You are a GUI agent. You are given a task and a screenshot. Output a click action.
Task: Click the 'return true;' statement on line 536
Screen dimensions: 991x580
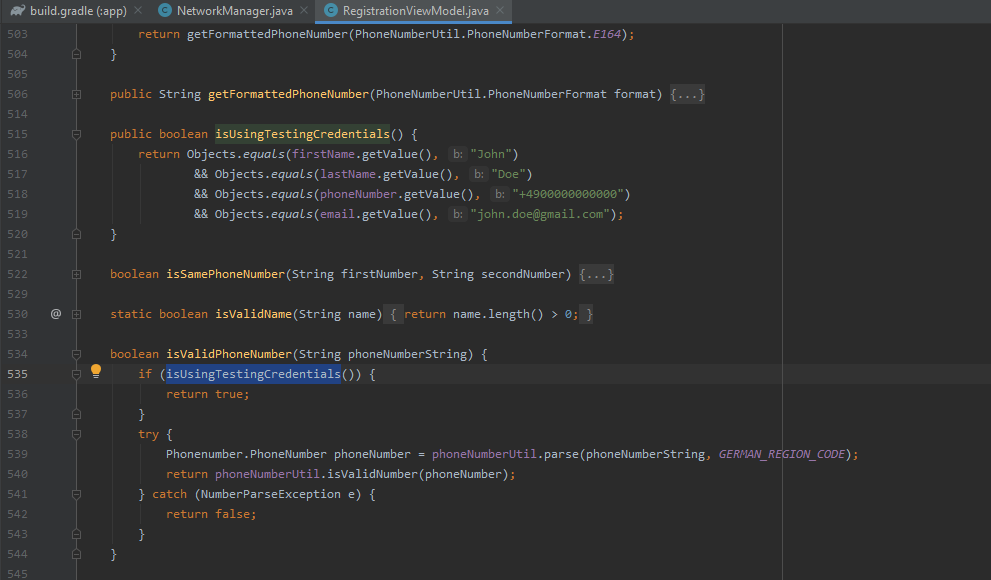pyautogui.click(x=208, y=394)
